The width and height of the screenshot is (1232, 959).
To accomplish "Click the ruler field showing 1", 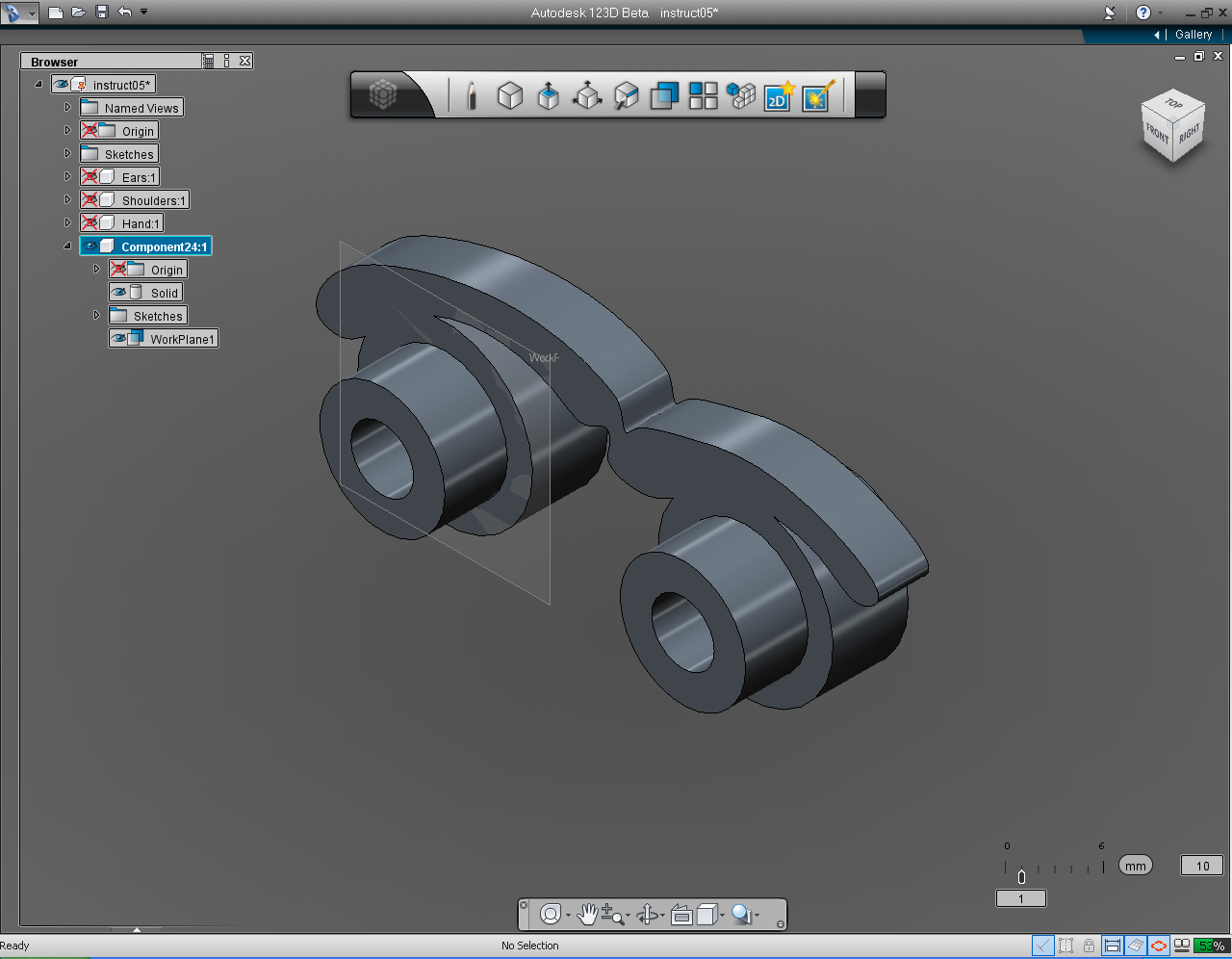I will pyautogui.click(x=1020, y=898).
